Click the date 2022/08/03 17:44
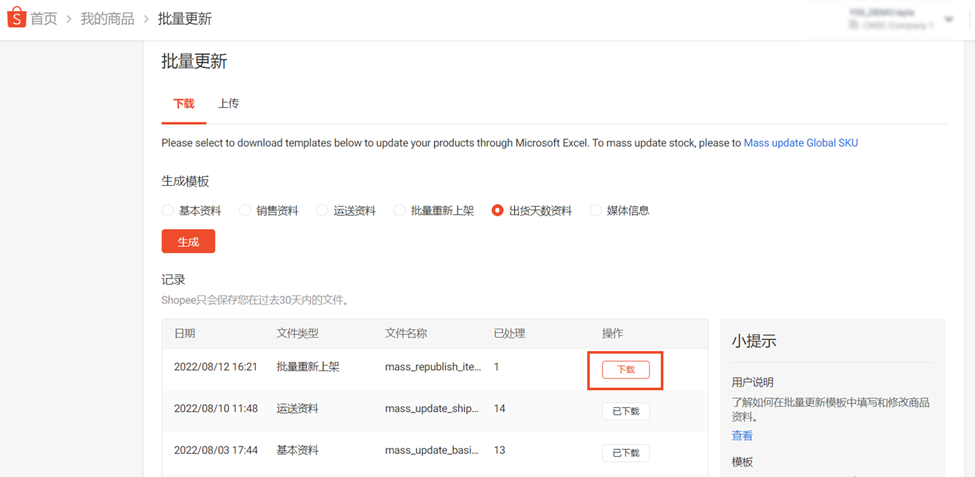 coord(216,450)
